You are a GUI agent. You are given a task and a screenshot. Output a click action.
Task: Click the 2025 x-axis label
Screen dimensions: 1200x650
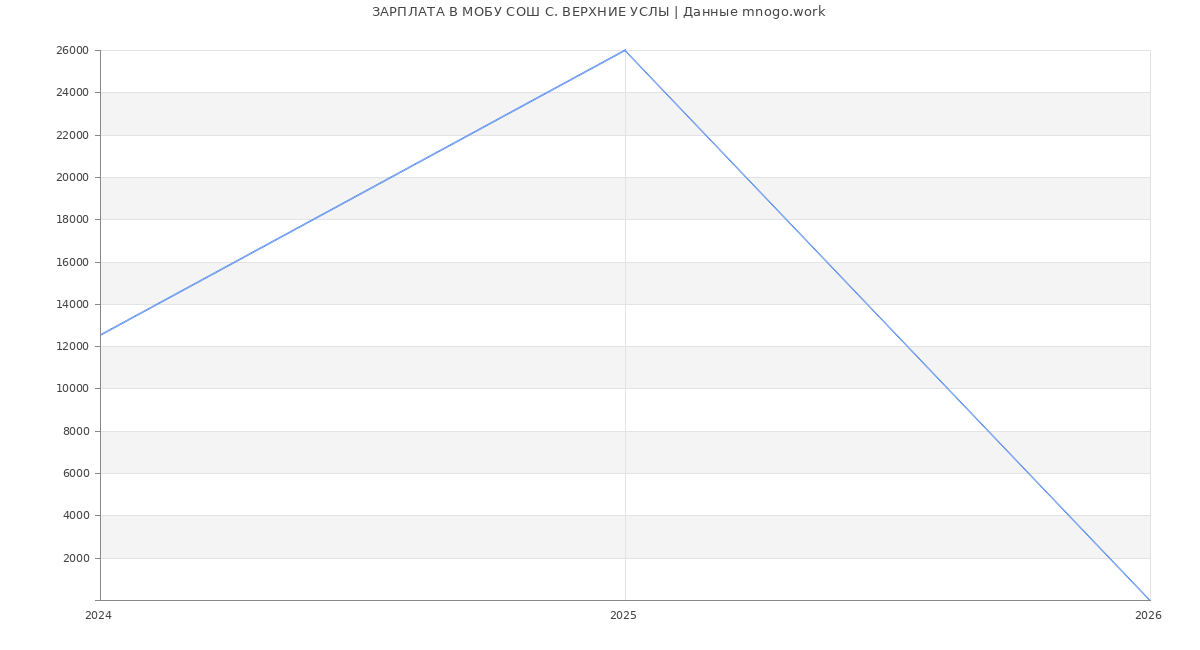point(623,616)
